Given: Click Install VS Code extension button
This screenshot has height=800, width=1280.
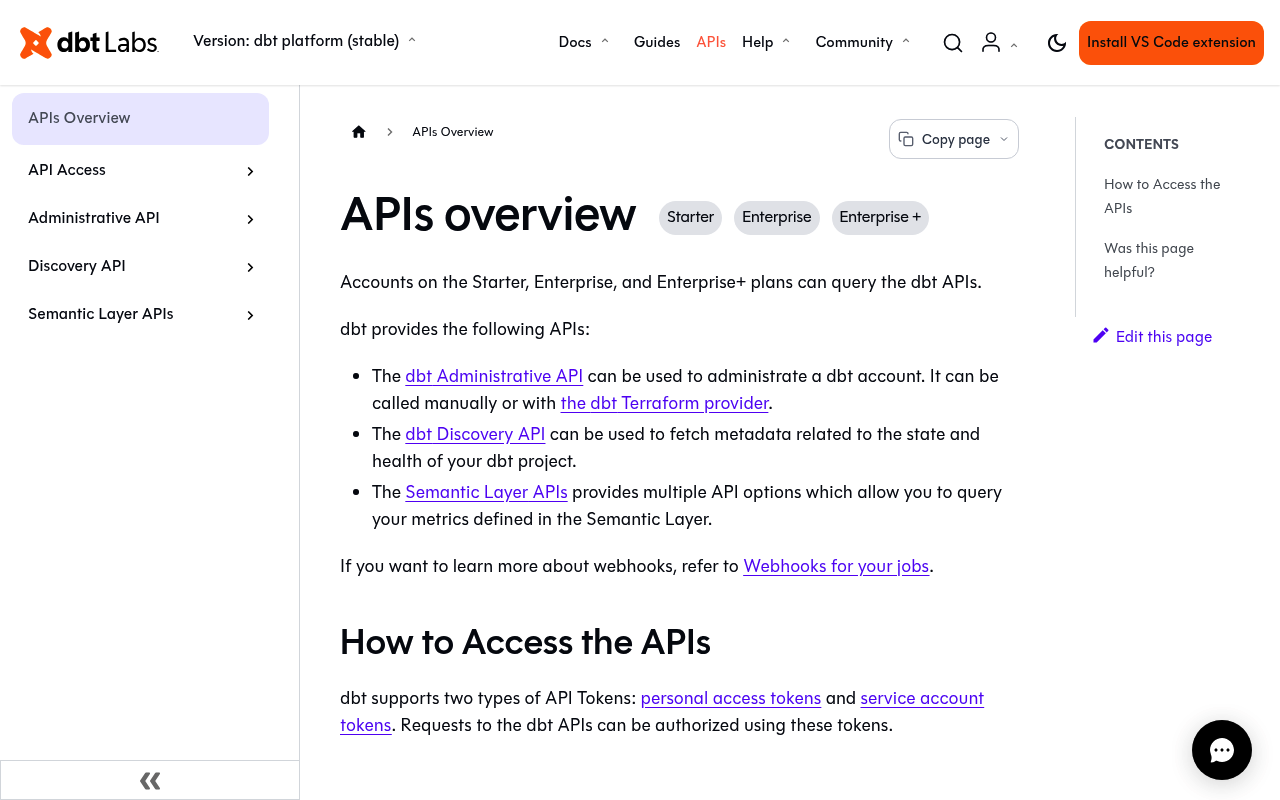Looking at the screenshot, I should click(x=1171, y=43).
